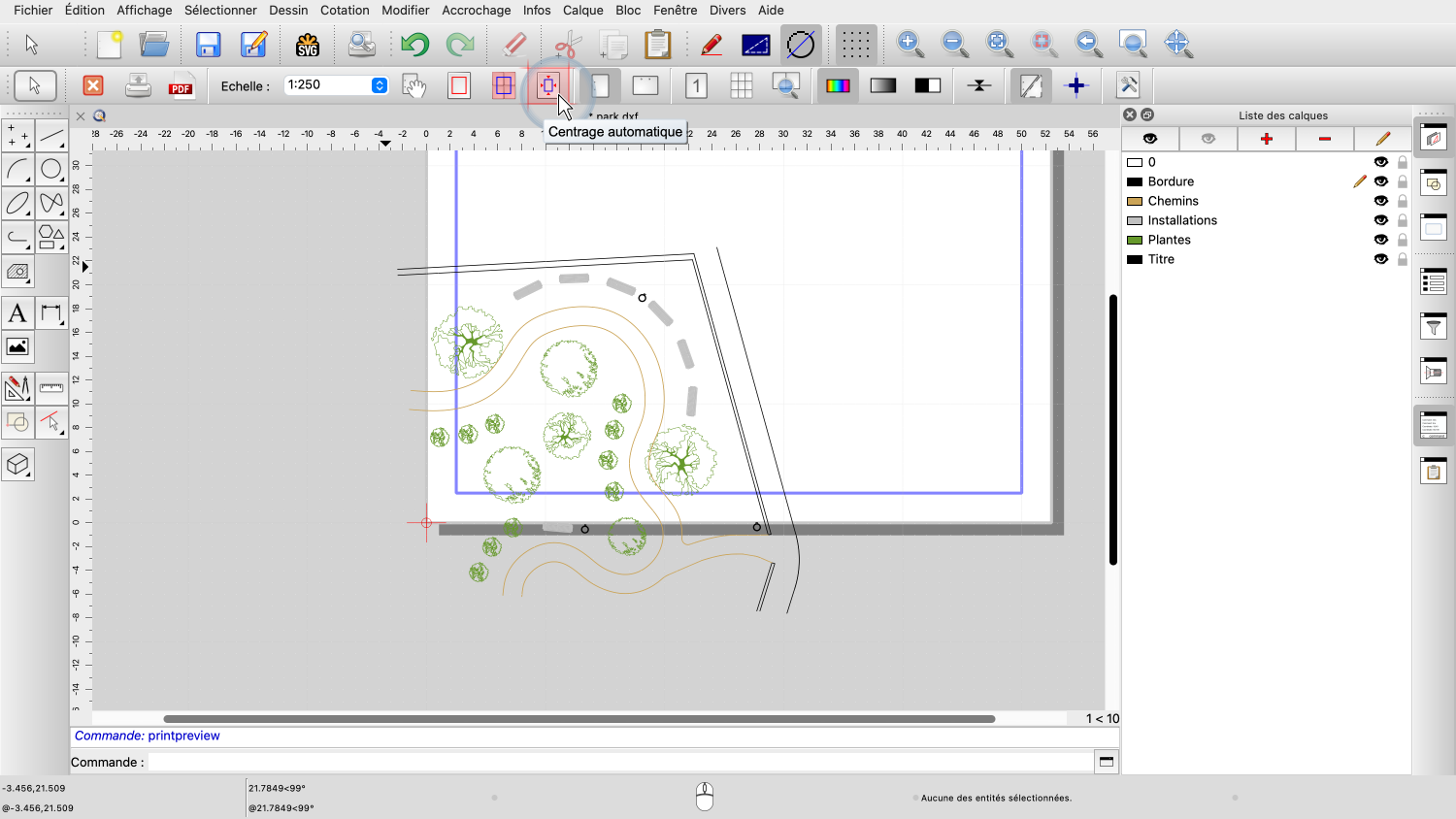Open the Echelle scale dropdown
Screen dimensions: 1456x819
tap(380, 85)
